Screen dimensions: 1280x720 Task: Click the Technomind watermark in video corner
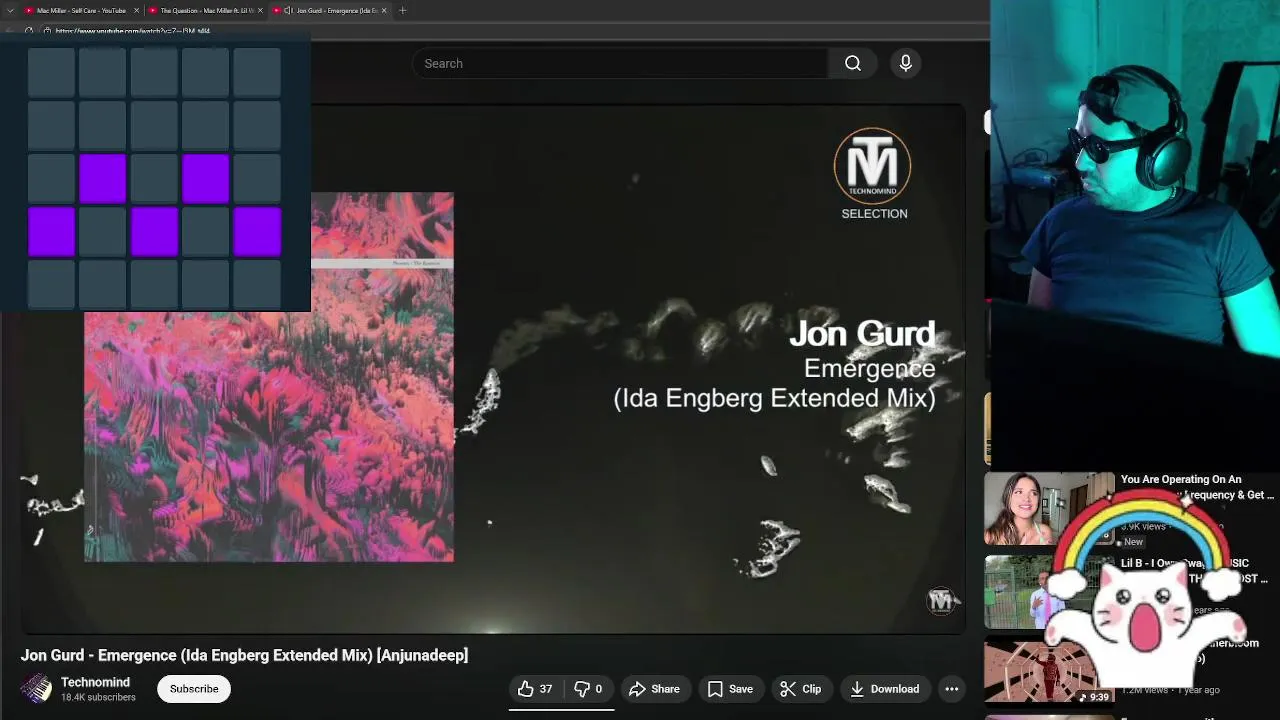(x=941, y=600)
